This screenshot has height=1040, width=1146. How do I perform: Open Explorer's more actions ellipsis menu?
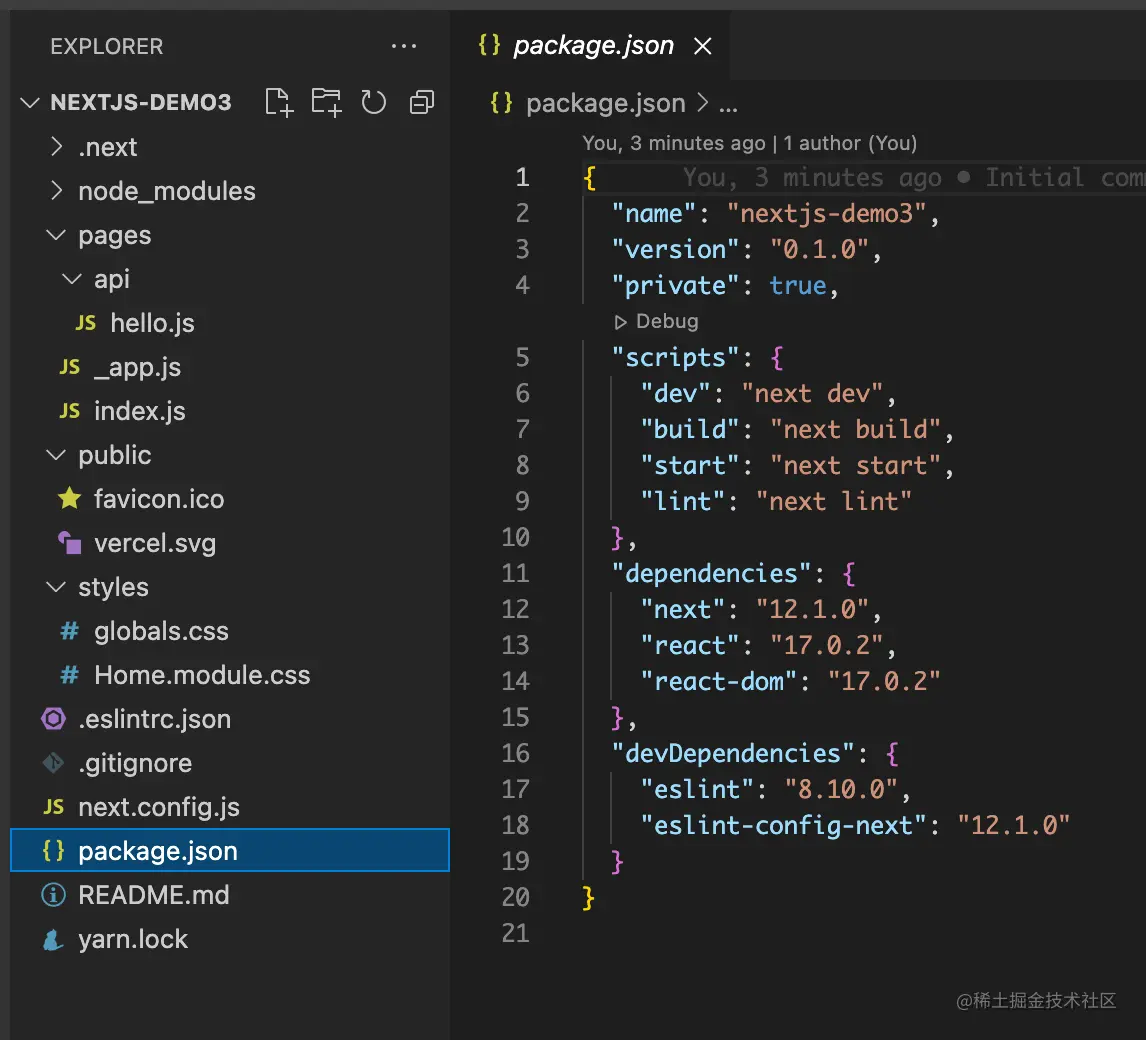(x=403, y=46)
